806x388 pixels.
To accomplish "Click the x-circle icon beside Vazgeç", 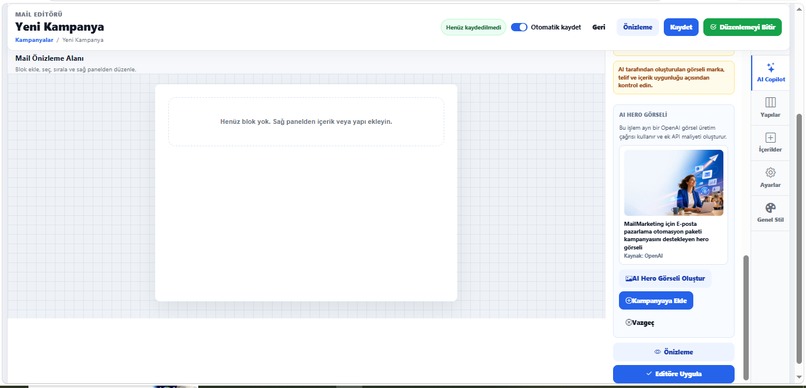I will click(628, 323).
